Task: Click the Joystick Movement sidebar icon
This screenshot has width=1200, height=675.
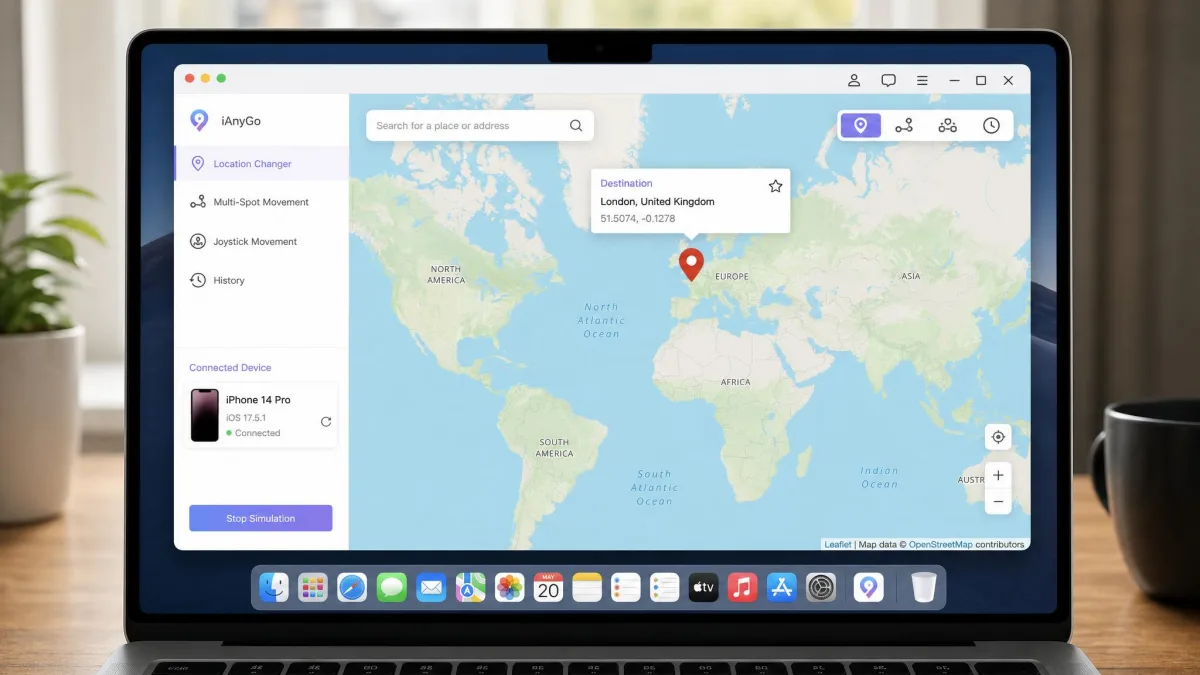Action: coord(198,242)
